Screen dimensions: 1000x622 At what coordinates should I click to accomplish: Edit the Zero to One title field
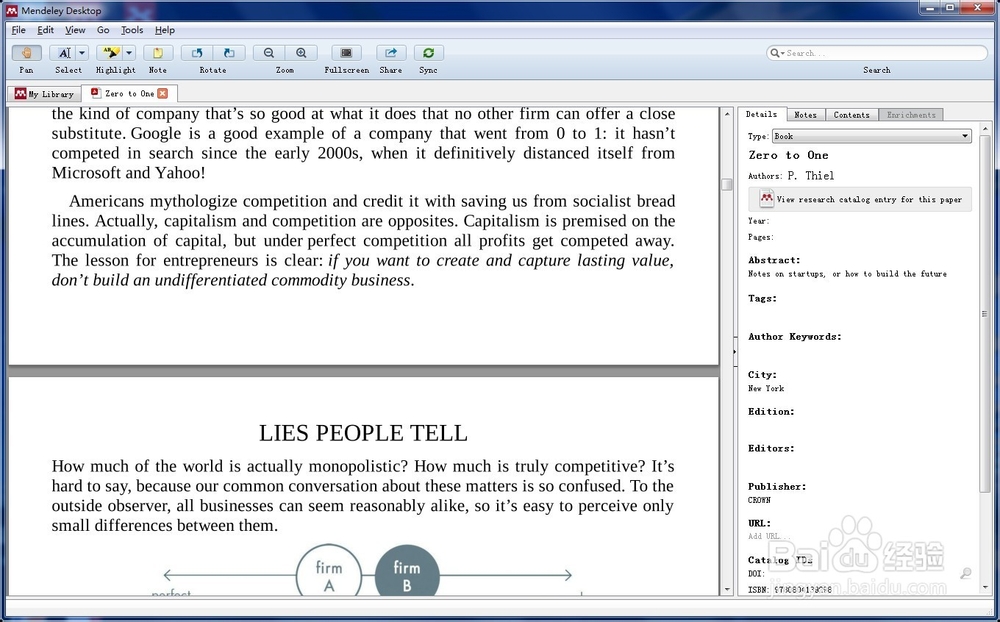pos(788,155)
